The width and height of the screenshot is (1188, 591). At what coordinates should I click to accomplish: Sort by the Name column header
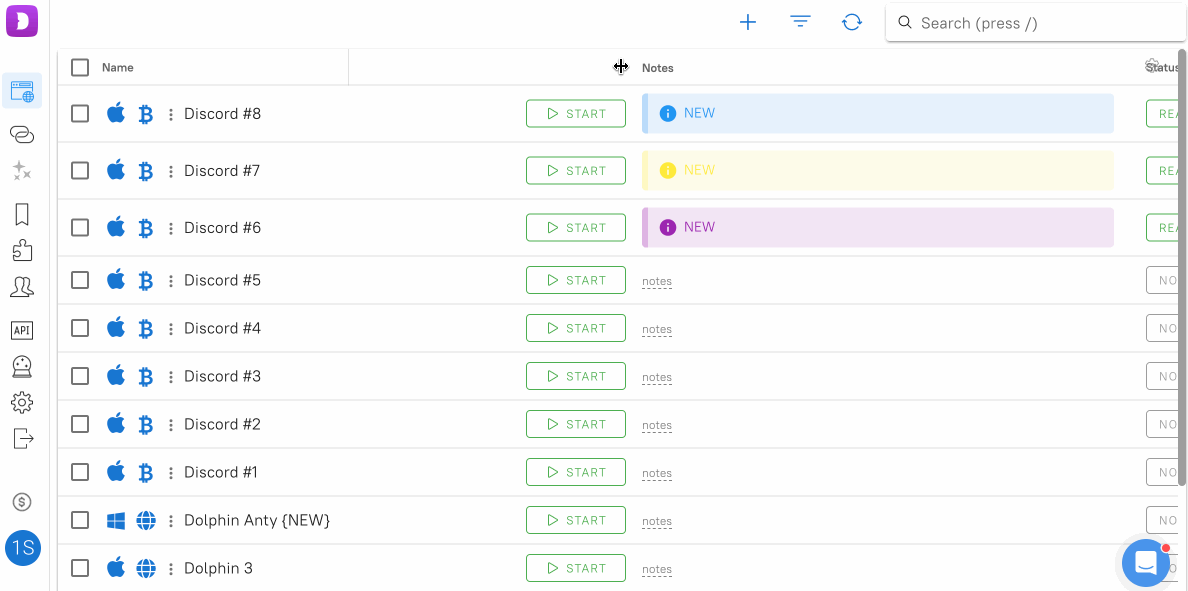point(118,68)
